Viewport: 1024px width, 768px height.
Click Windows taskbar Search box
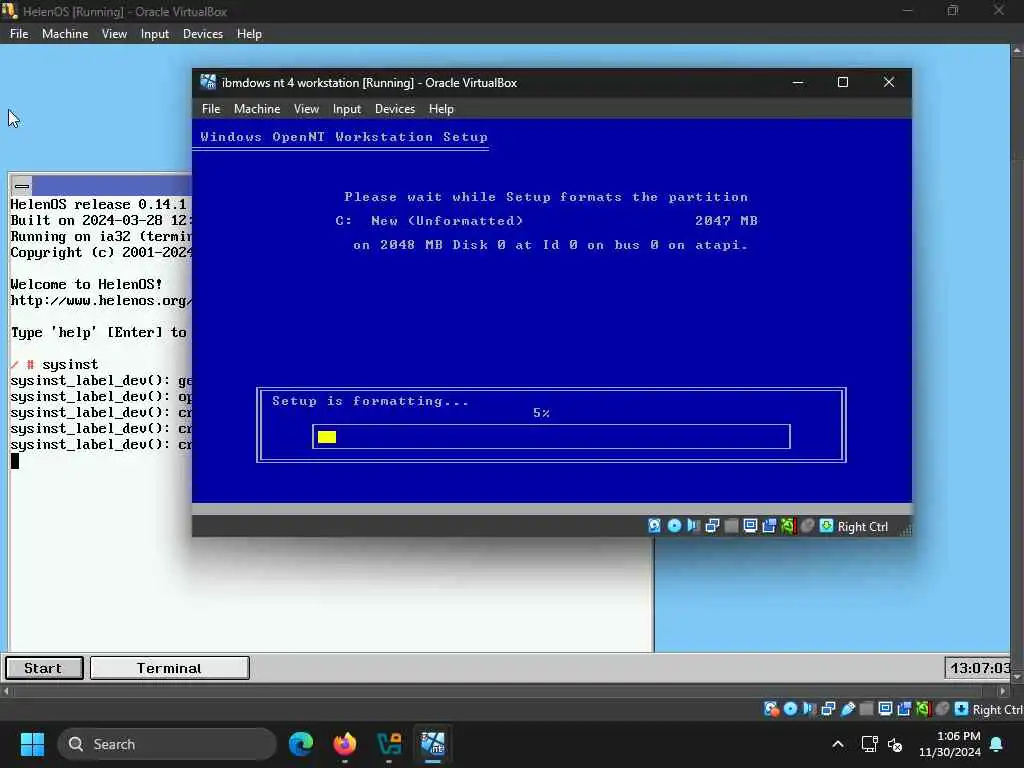pyautogui.click(x=167, y=744)
